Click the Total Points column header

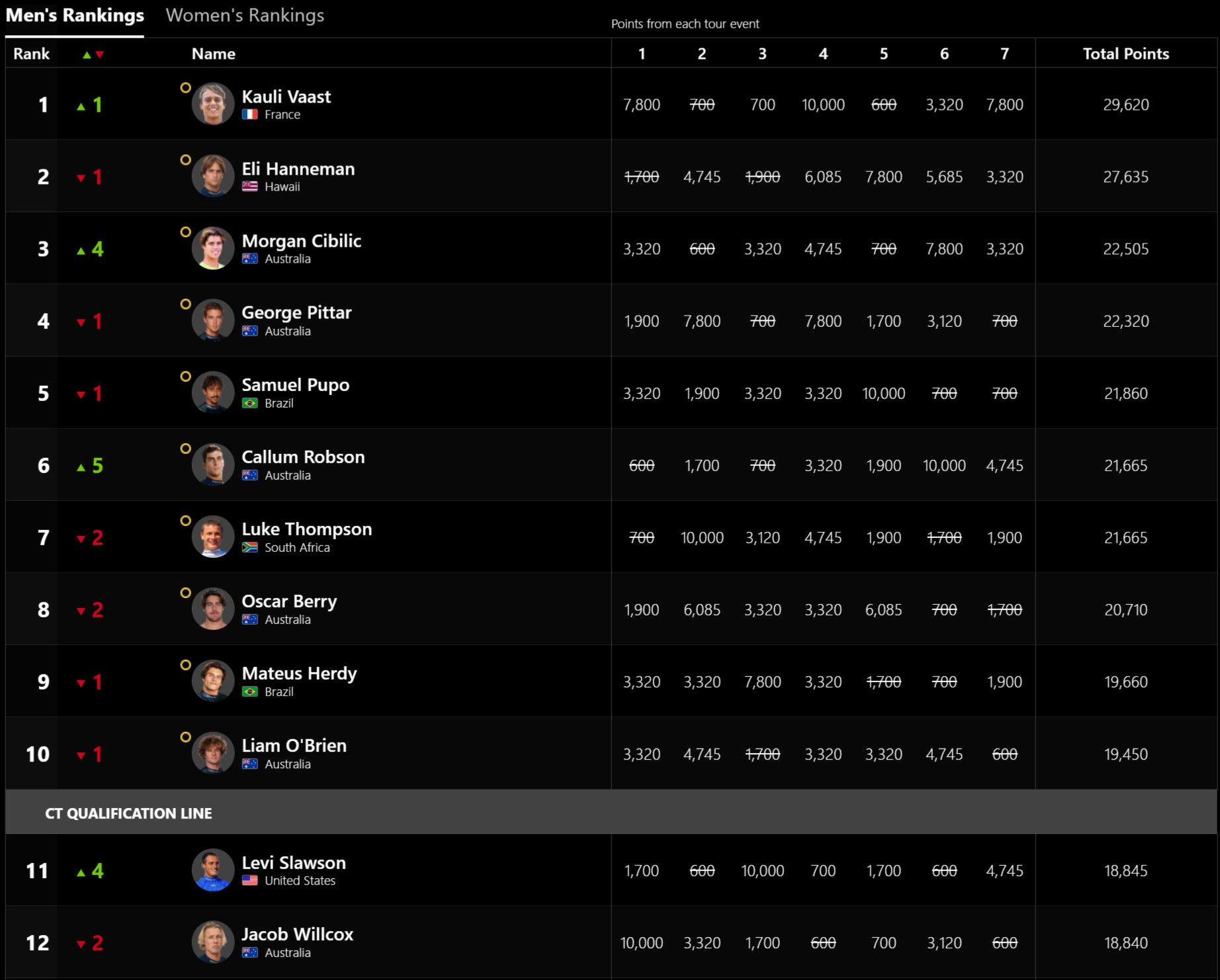tap(1125, 54)
